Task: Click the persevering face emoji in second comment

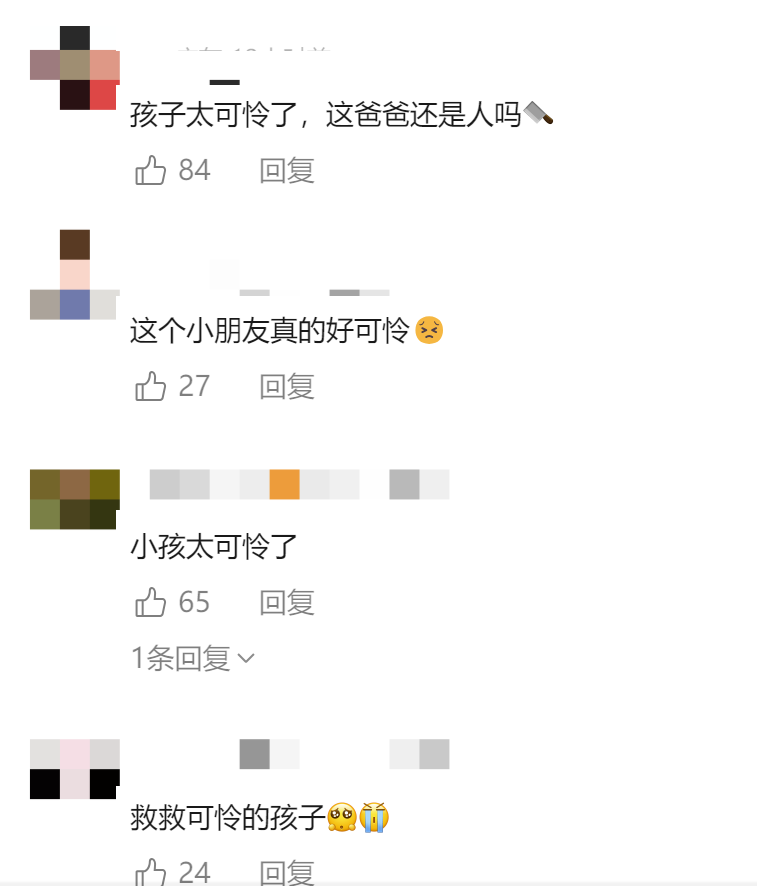Action: [429, 330]
